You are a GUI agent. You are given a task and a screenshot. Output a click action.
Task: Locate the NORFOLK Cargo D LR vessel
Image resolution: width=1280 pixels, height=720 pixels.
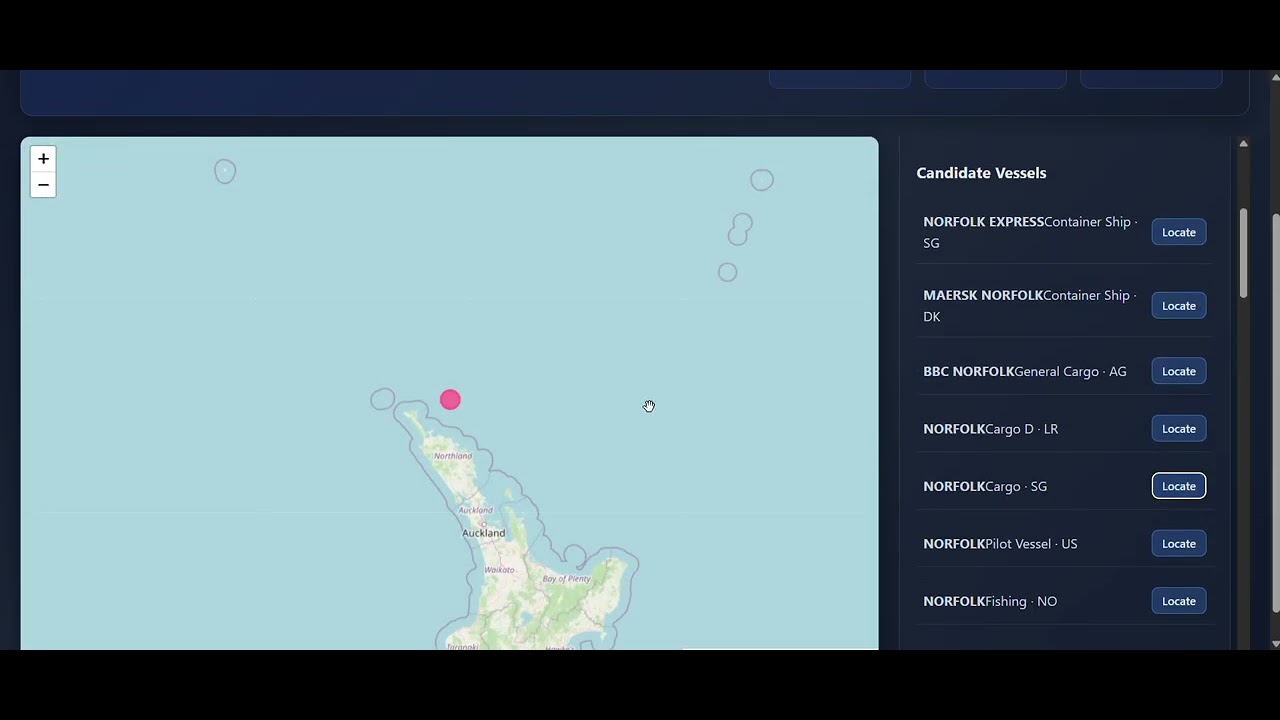pos(1179,429)
